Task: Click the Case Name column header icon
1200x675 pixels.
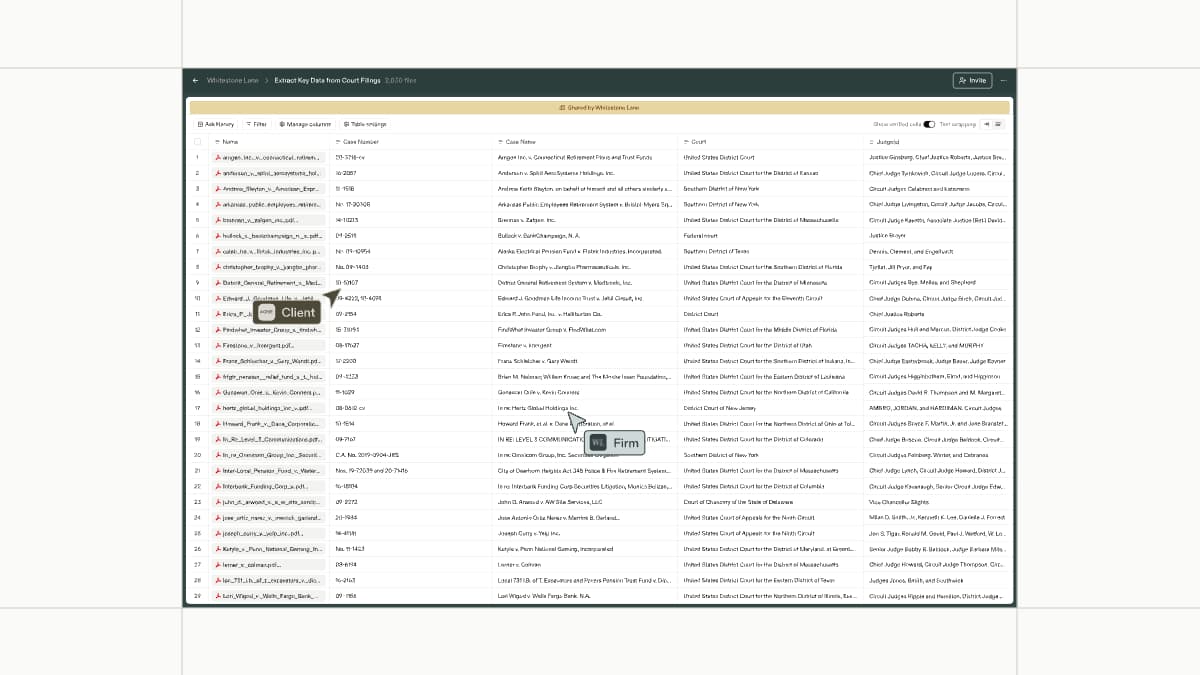Action: (x=500, y=142)
